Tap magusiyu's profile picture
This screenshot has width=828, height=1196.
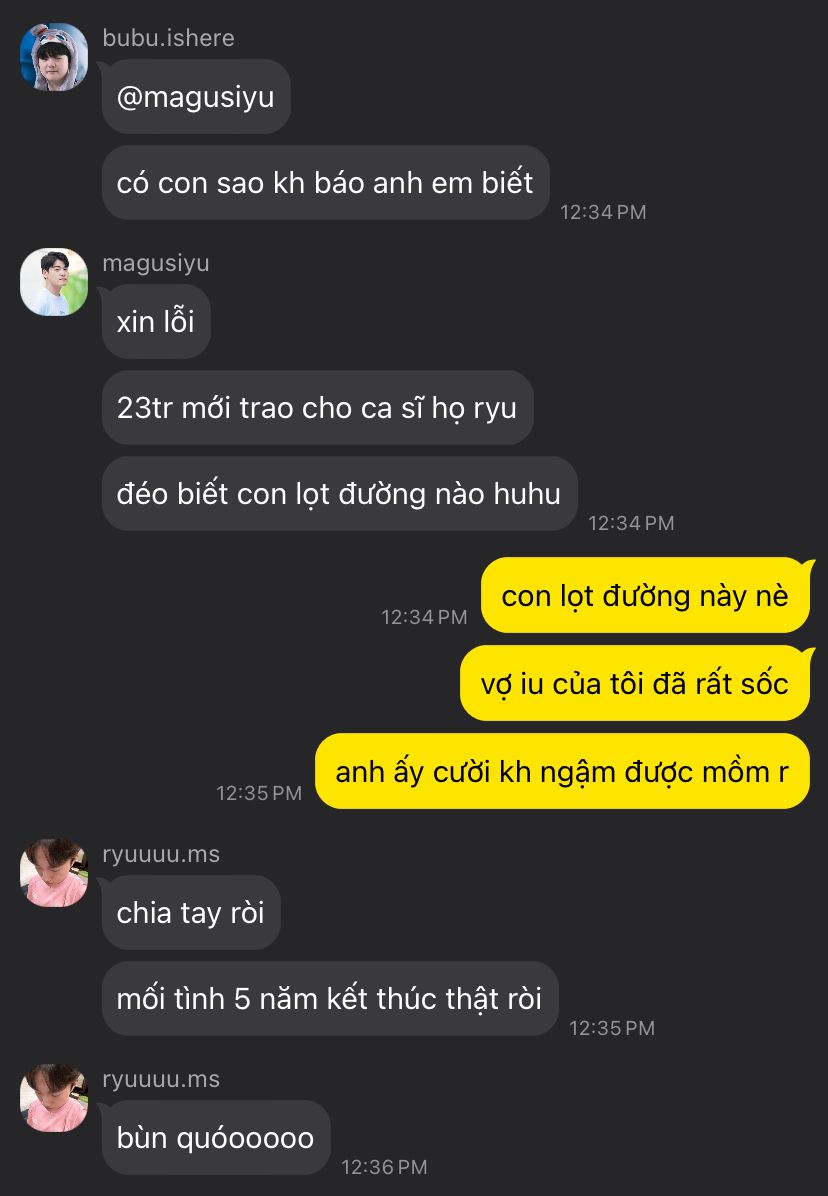(x=53, y=282)
